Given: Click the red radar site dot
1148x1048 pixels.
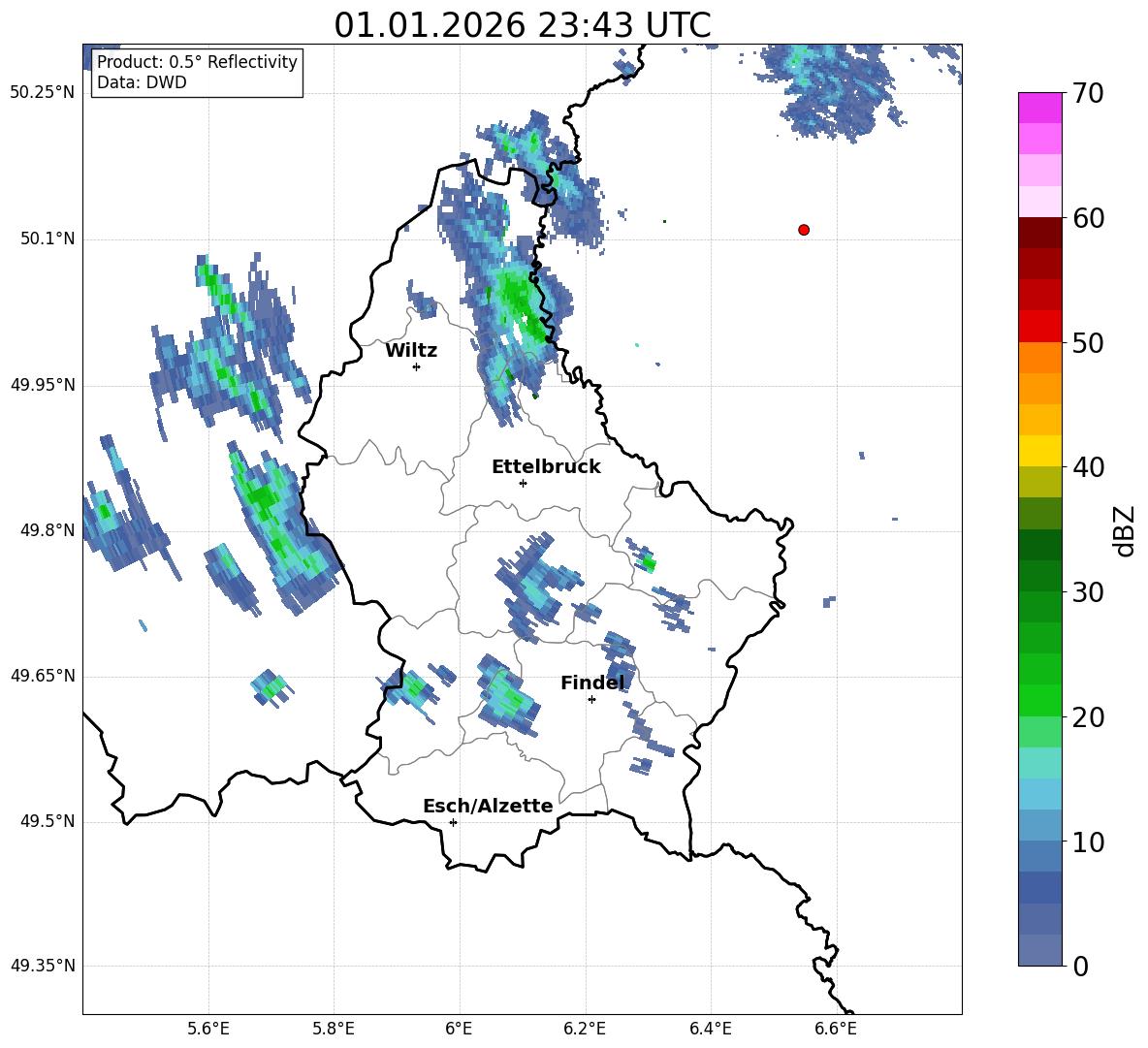Looking at the screenshot, I should [804, 230].
